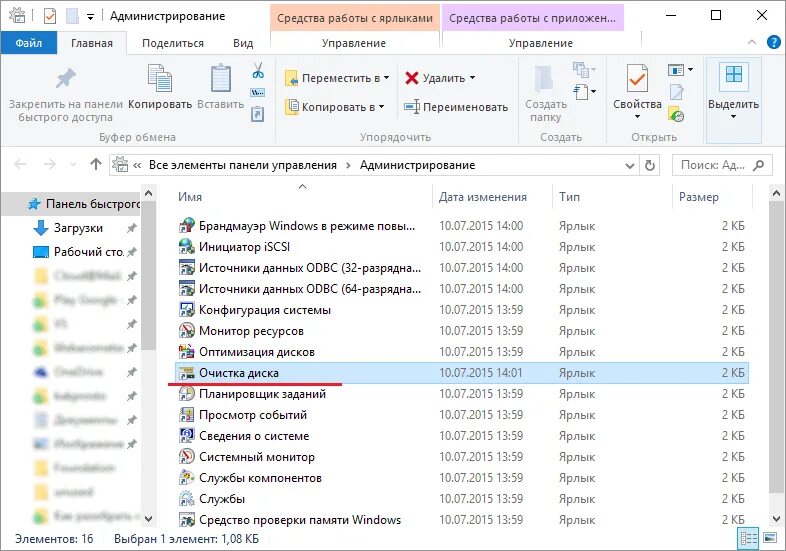This screenshot has height=551, width=786.
Task: Select Конфигурация системы icon
Action: click(x=186, y=310)
